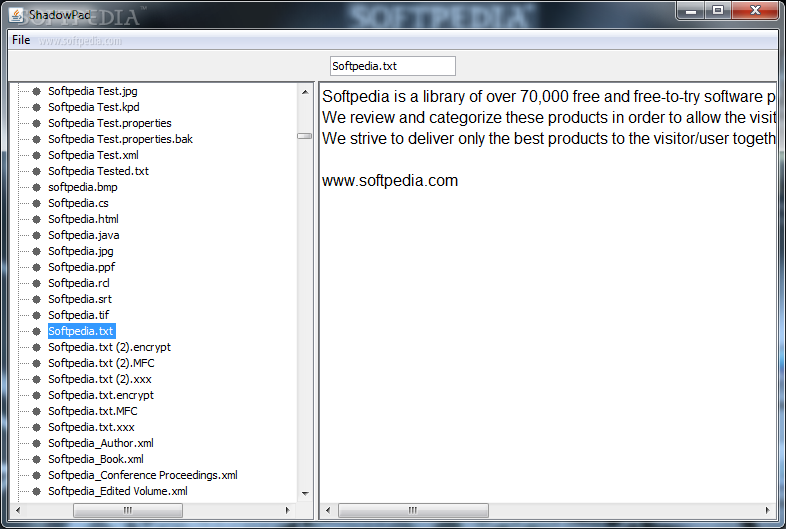Click file tree scroll down arrow
786x529 pixels.
305,494
